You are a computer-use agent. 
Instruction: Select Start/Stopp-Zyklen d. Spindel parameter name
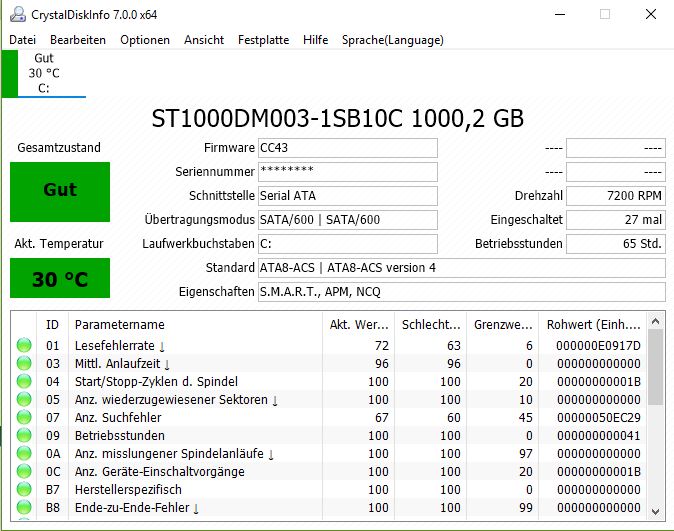point(156,382)
